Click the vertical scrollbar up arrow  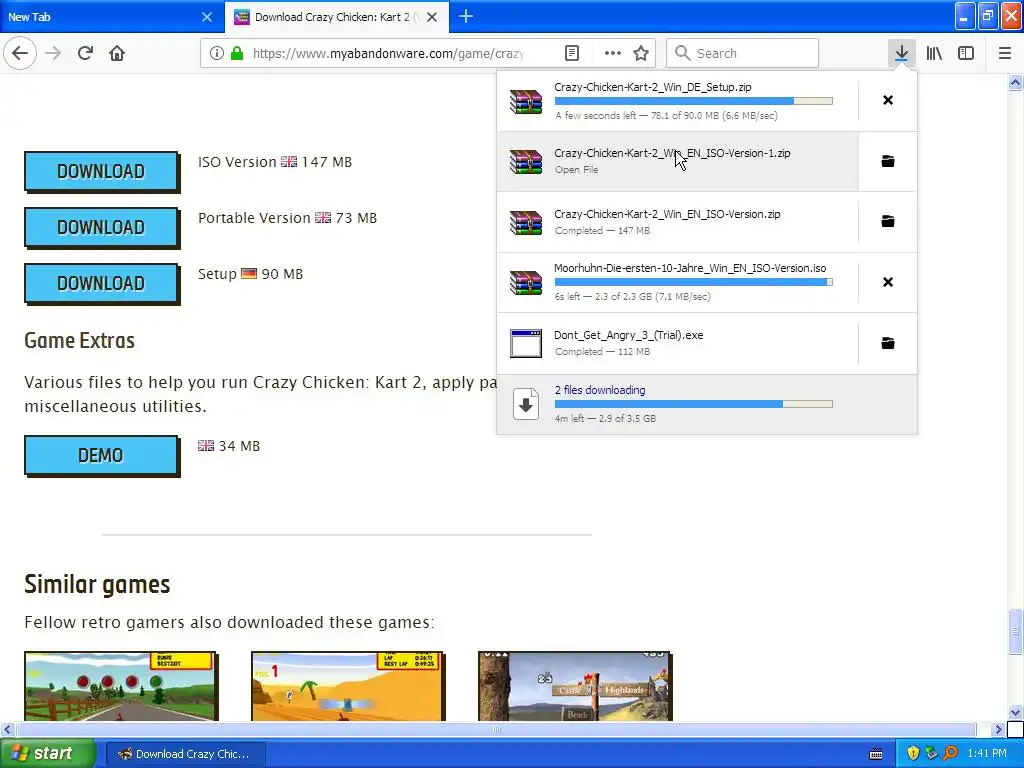1015,82
